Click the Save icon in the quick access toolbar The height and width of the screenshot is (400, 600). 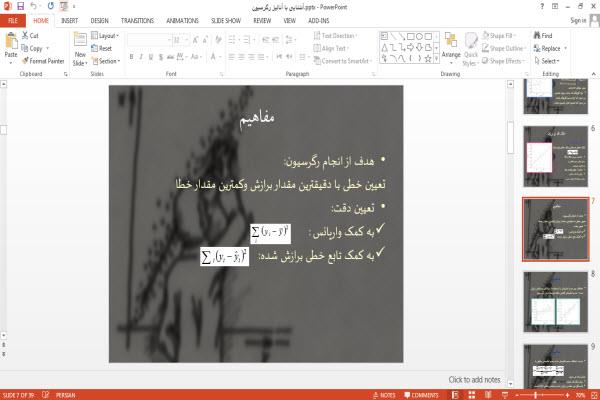pyautogui.click(x=20, y=6)
